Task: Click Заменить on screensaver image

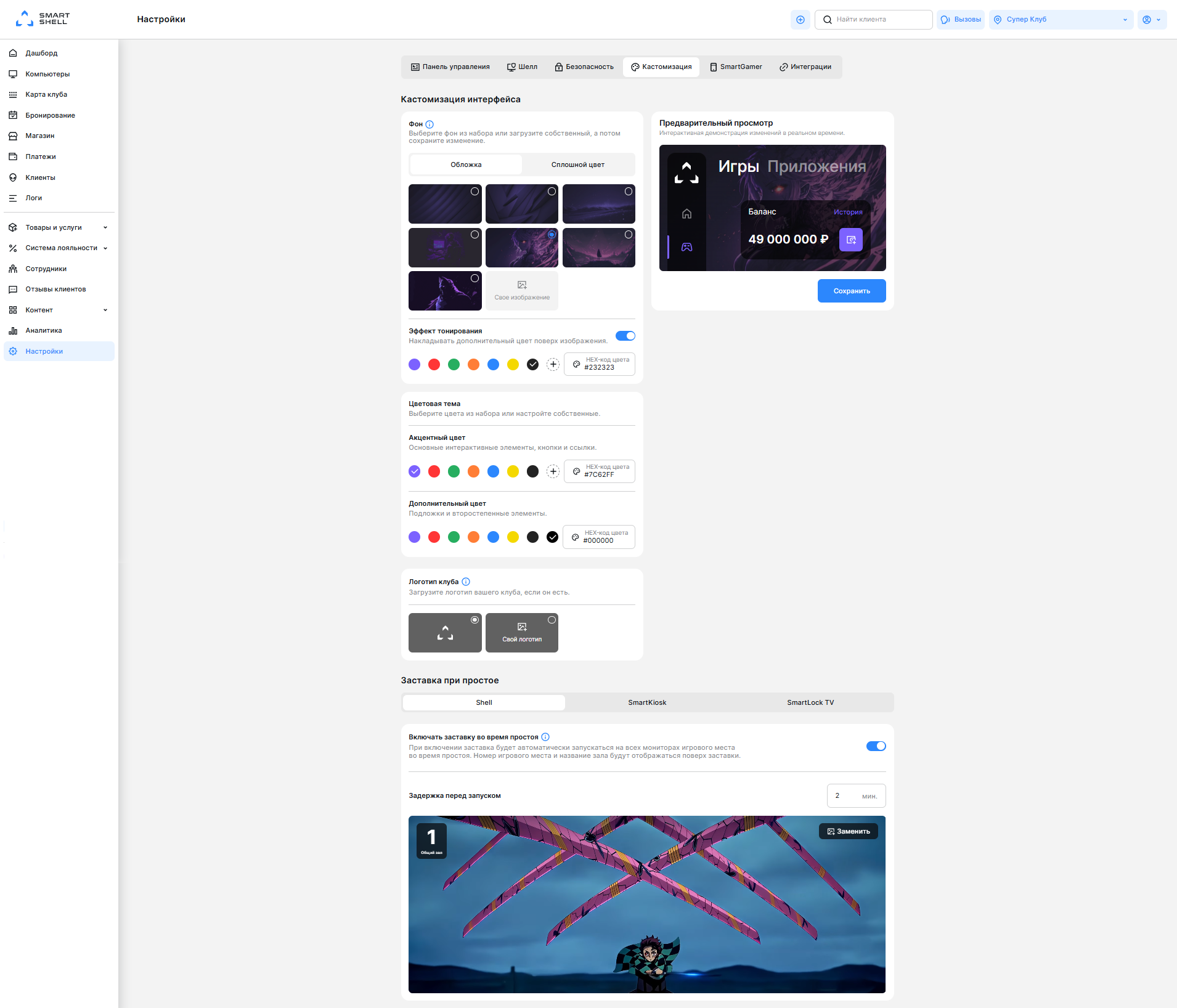Action: tap(849, 831)
